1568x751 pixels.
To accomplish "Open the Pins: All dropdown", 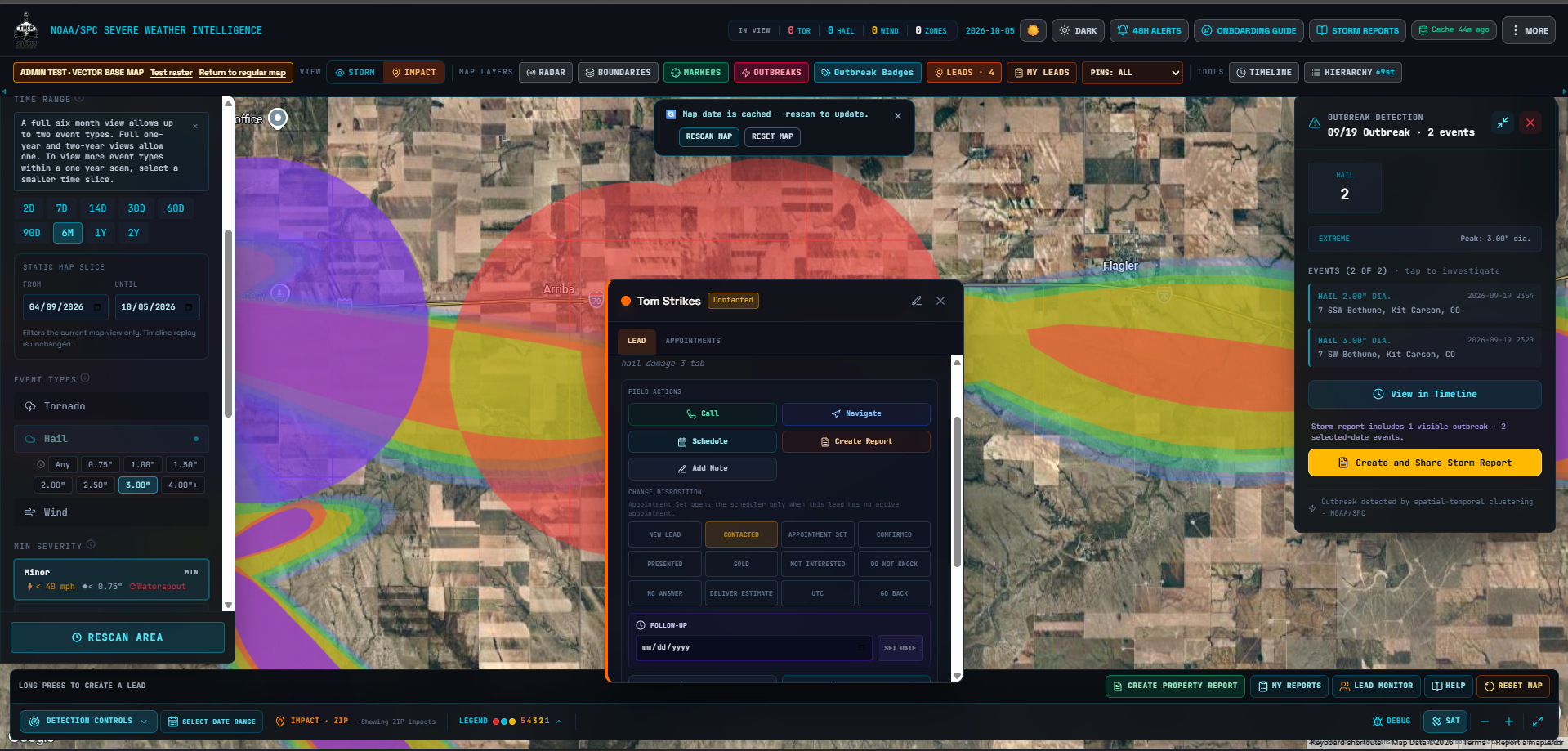I will pos(1132,73).
